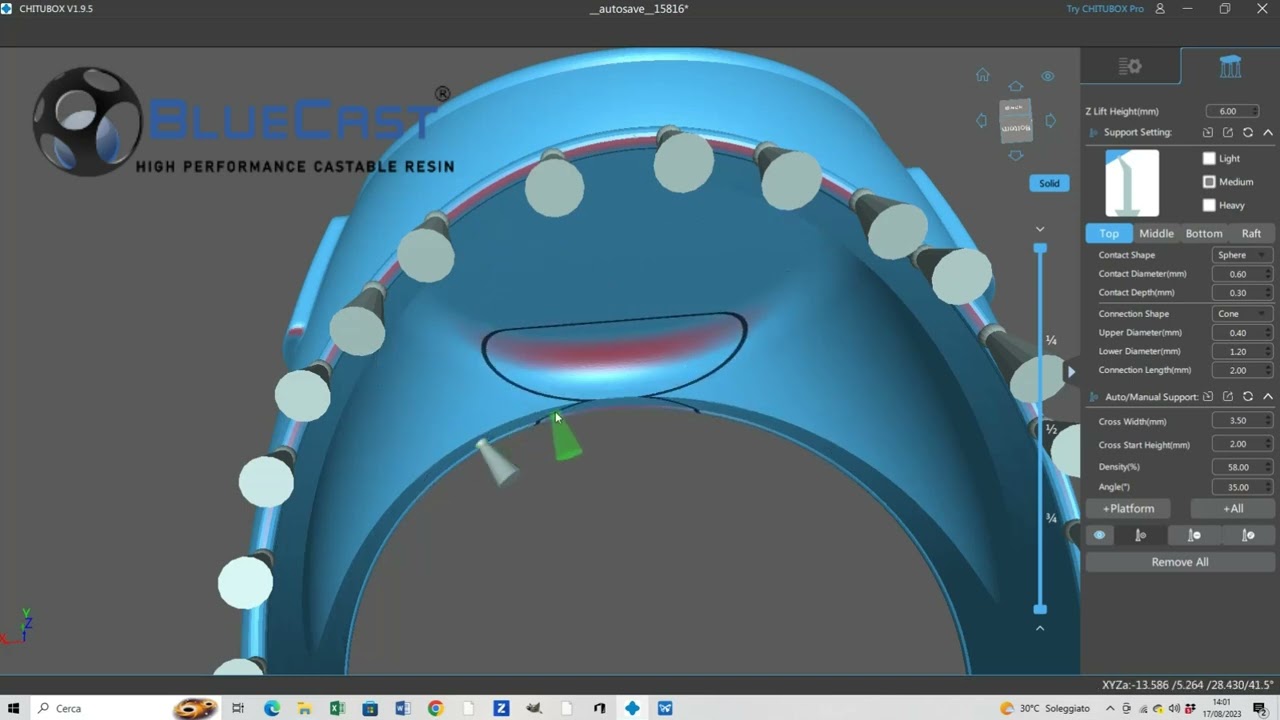Viewport: 1280px width, 720px height.
Task: Click the Angle value field
Action: [x=1241, y=487]
